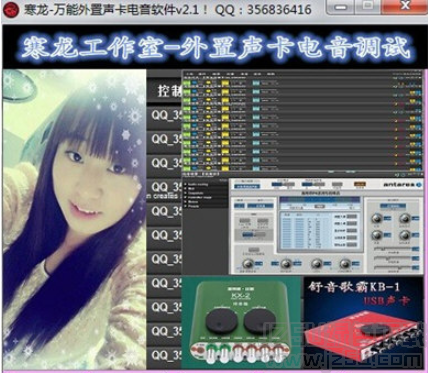The width and height of the screenshot is (428, 373).
Task: Select the red KB-1 USB sound card picture
Action: pos(364,322)
